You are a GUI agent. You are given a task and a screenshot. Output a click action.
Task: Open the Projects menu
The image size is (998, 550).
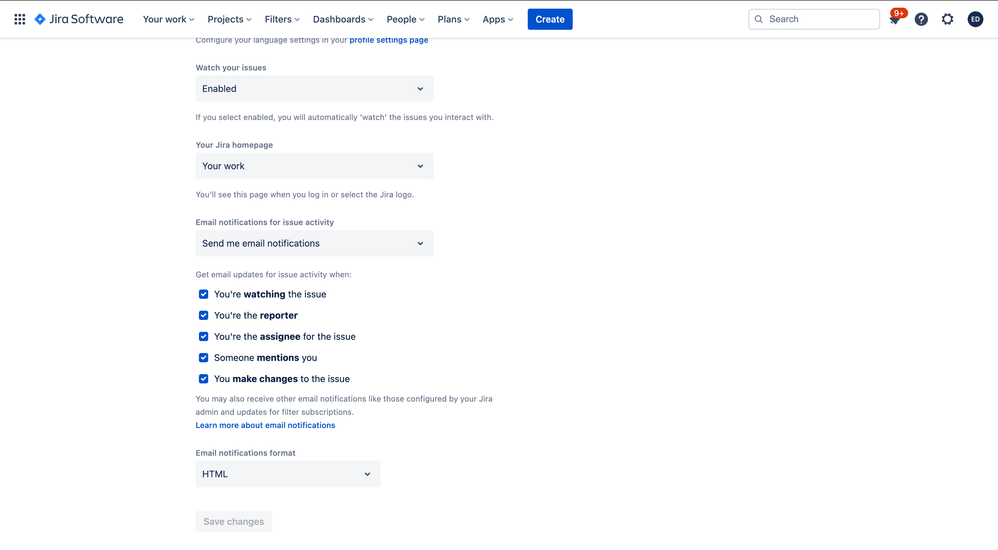[229, 19]
